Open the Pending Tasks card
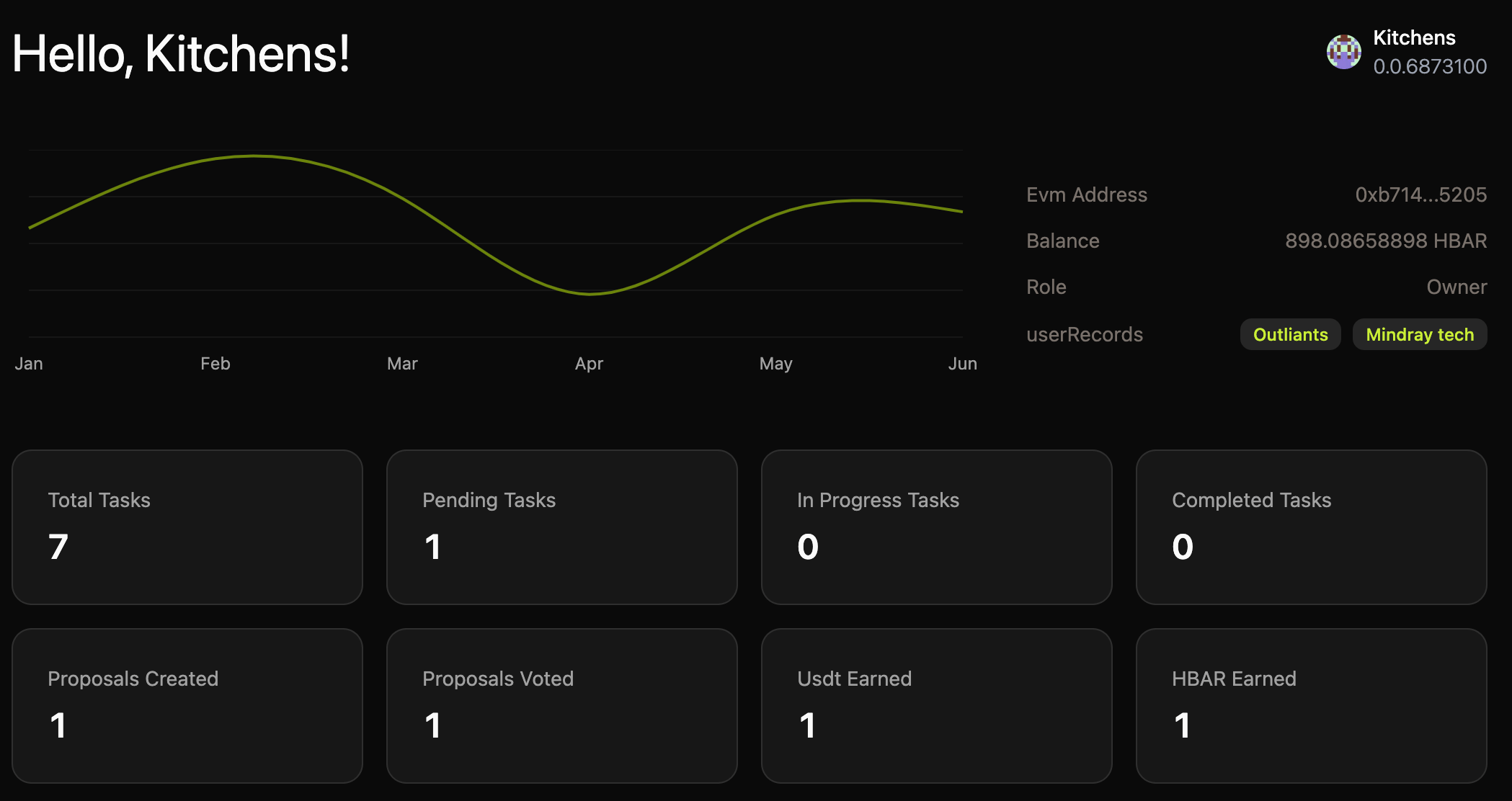1512x801 pixels. pyautogui.click(x=562, y=527)
